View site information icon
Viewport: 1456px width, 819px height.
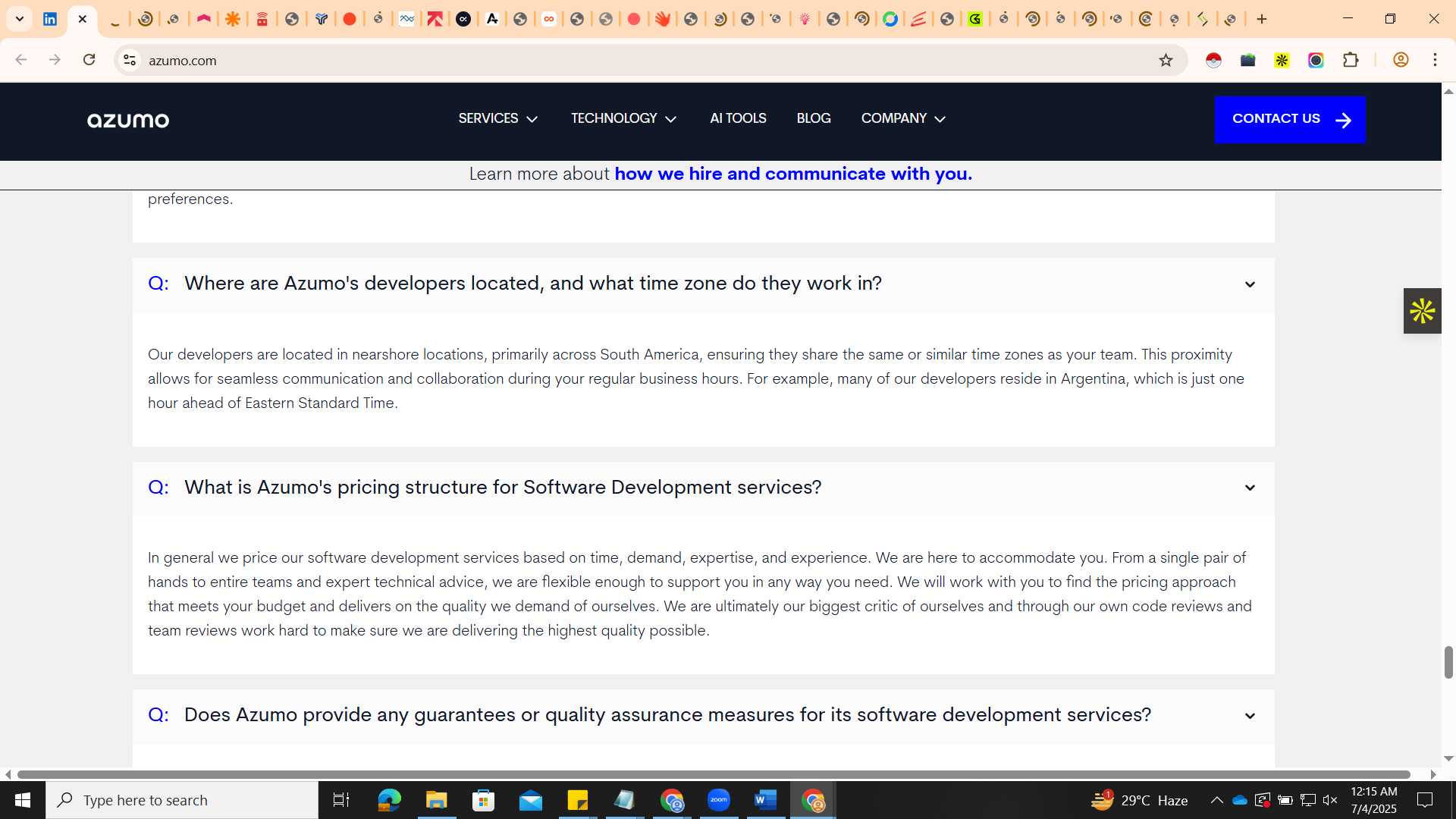point(130,60)
